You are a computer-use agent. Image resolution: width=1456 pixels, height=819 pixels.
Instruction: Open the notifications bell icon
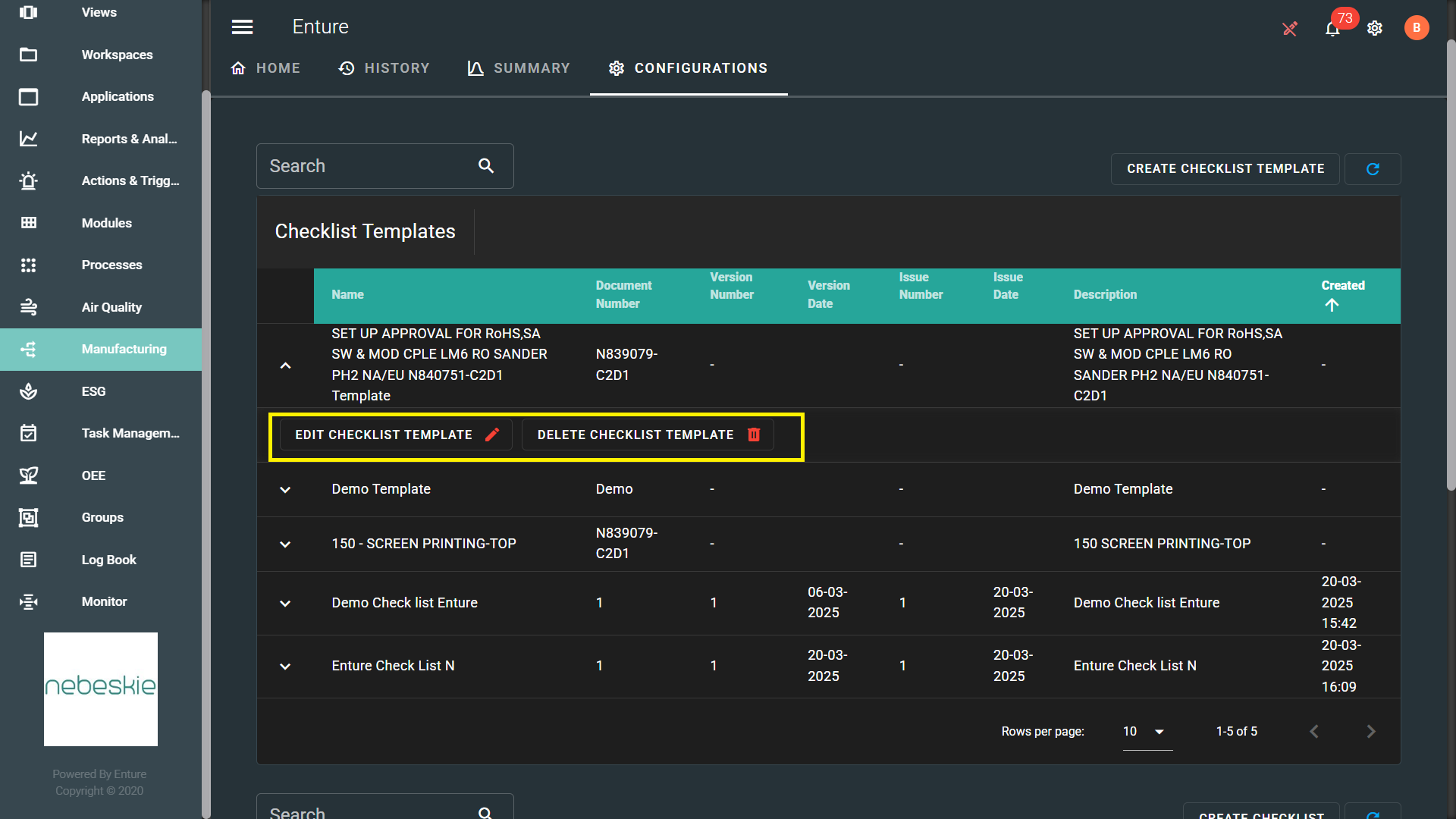pos(1332,29)
